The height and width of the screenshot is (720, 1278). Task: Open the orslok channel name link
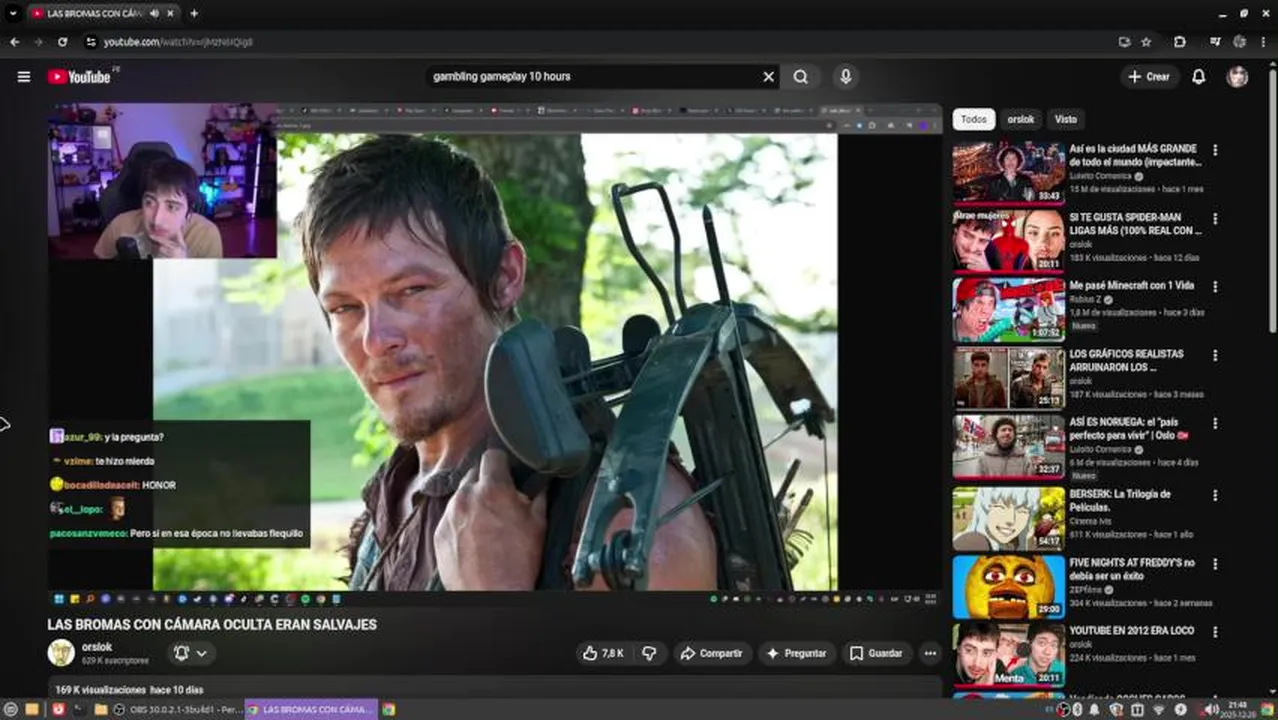click(x=97, y=647)
